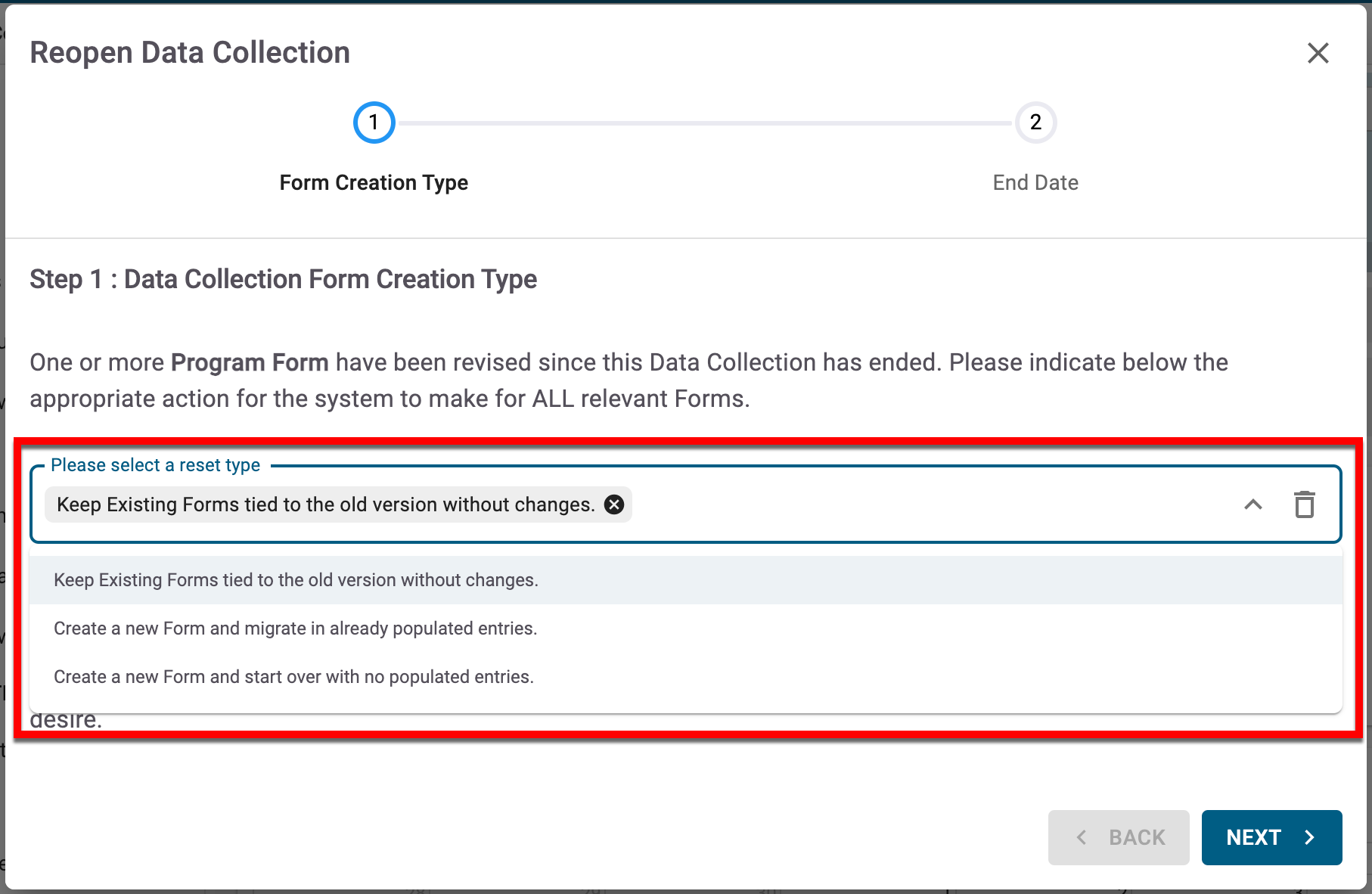Choose "Keep Existing Forms" option in the list
Viewport: 1372px width, 894px height.
coord(296,580)
